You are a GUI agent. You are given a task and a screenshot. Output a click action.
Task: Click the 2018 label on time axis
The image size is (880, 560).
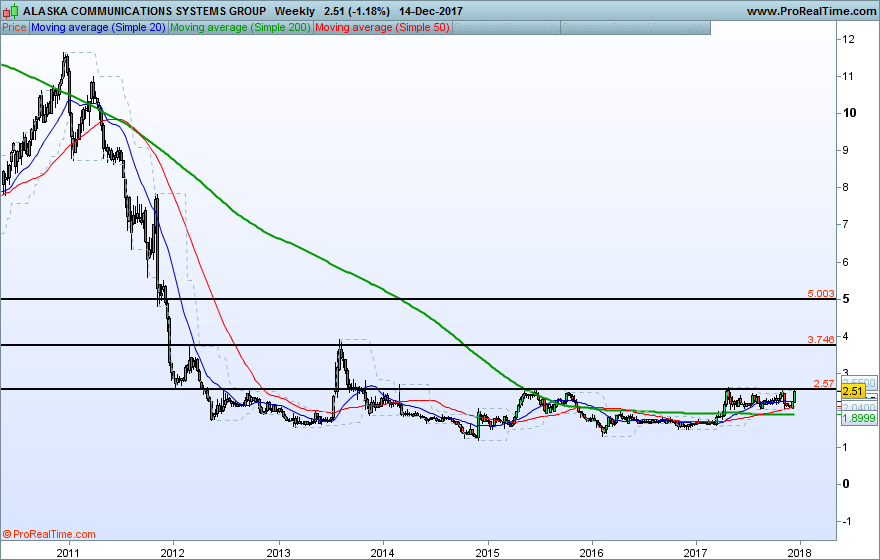click(800, 553)
